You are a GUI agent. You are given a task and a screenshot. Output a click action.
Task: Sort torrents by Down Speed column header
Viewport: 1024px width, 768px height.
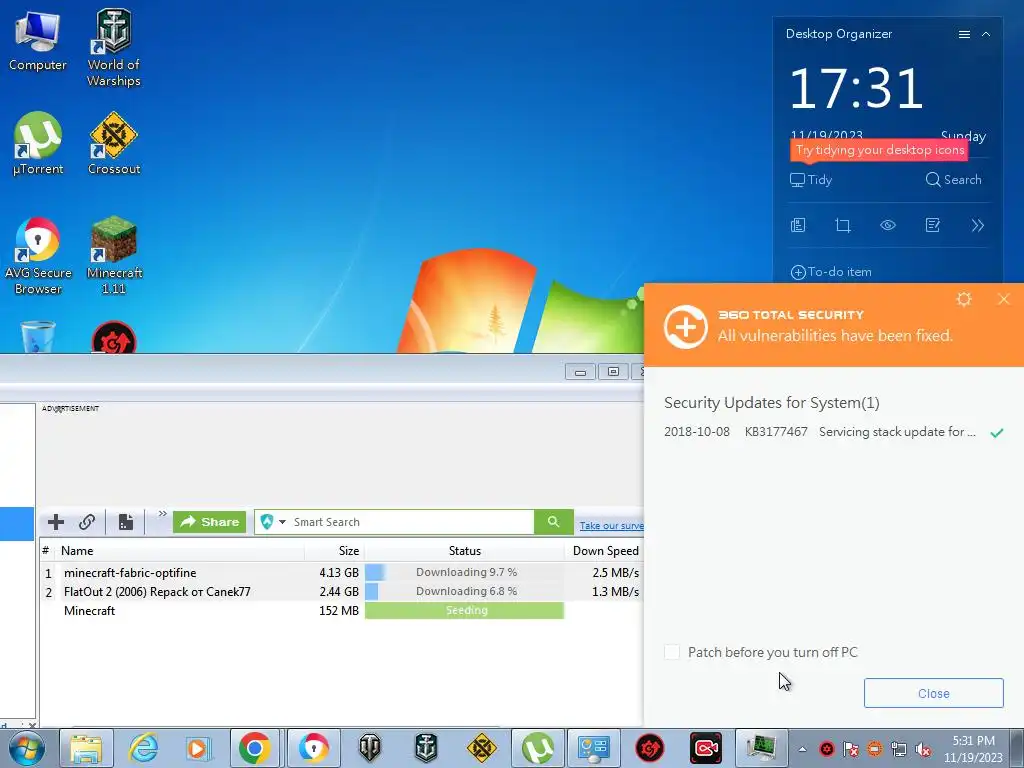point(605,551)
